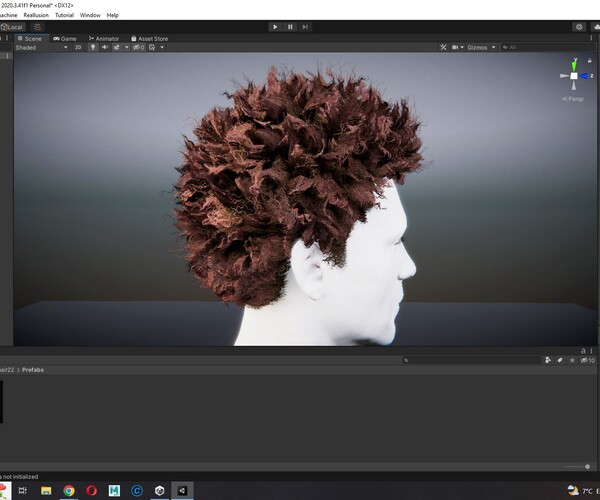Toggle hidden objects visibility counter in Scene toolbar

point(139,47)
